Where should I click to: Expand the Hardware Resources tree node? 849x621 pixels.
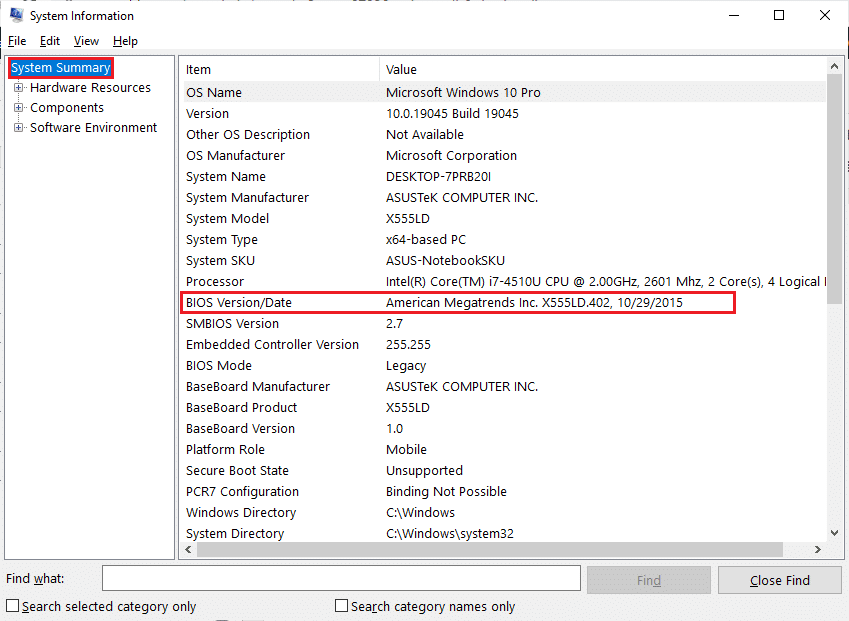click(18, 88)
